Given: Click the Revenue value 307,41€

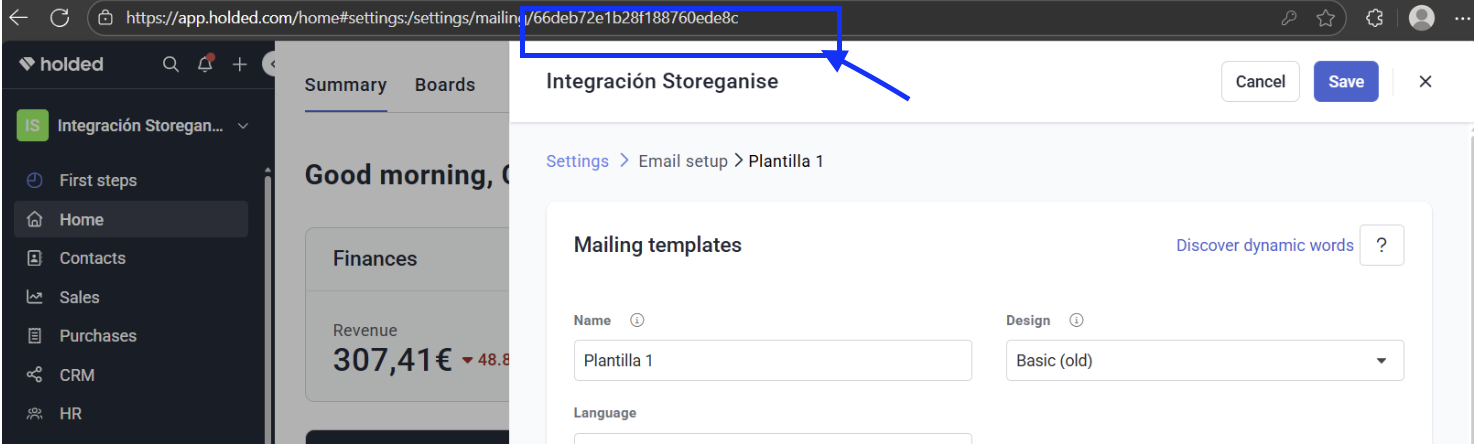Looking at the screenshot, I should point(393,360).
